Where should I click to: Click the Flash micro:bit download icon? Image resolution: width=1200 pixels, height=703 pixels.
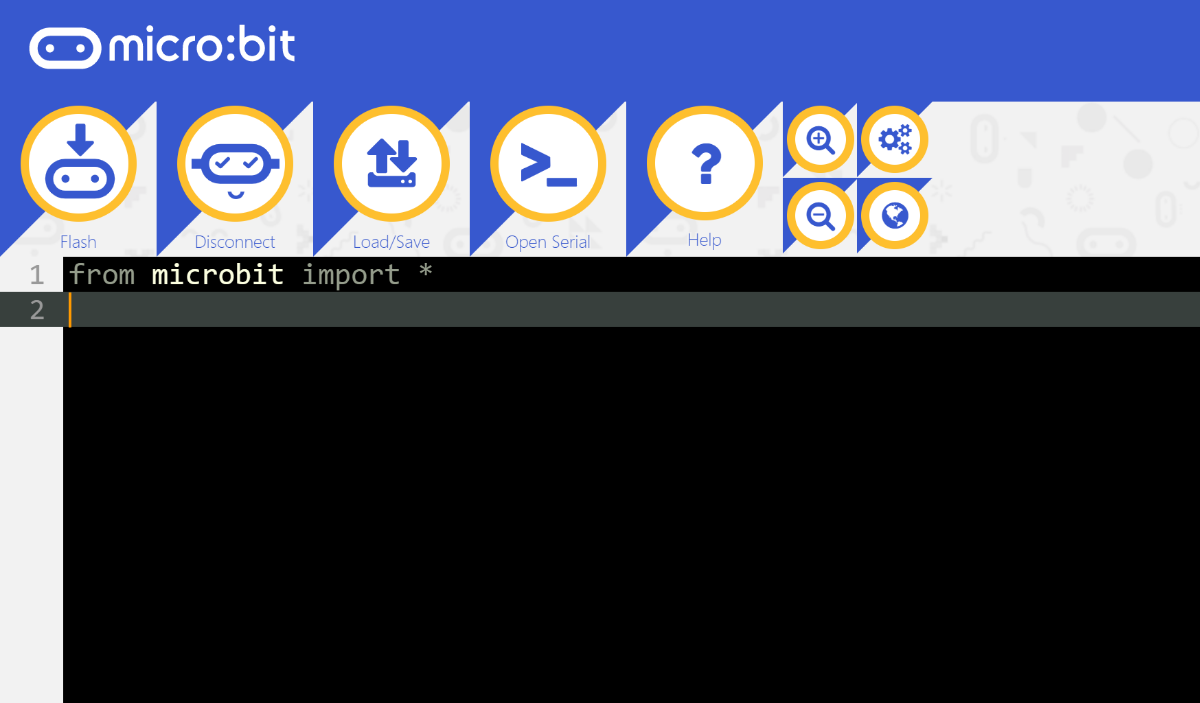tap(79, 163)
